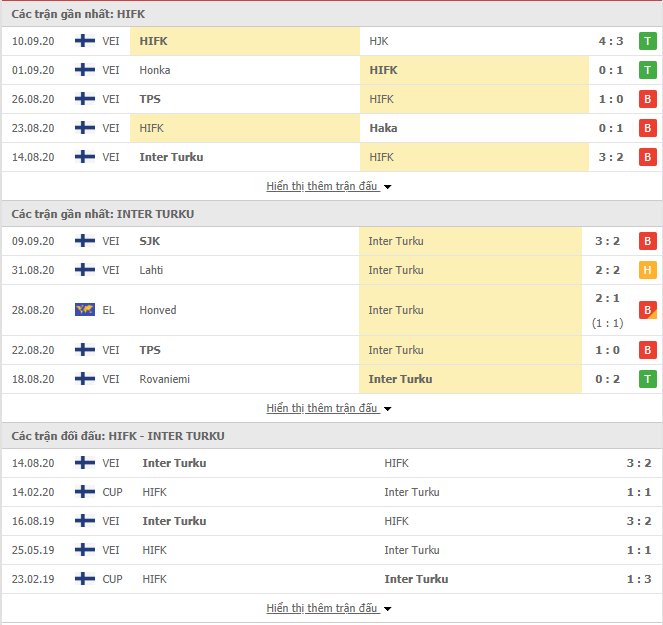This screenshot has height=625, width=663.
Task: Click red B badge on TPS-HIFK 26.08.20 row
Action: 647,99
